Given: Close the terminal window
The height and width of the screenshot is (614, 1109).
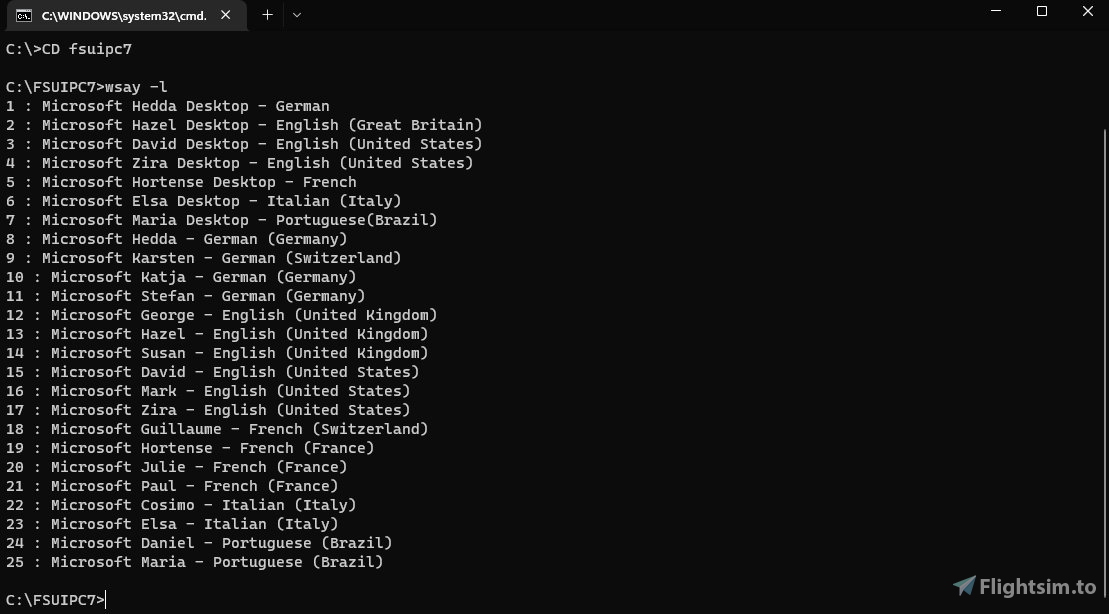Looking at the screenshot, I should coord(1087,12).
